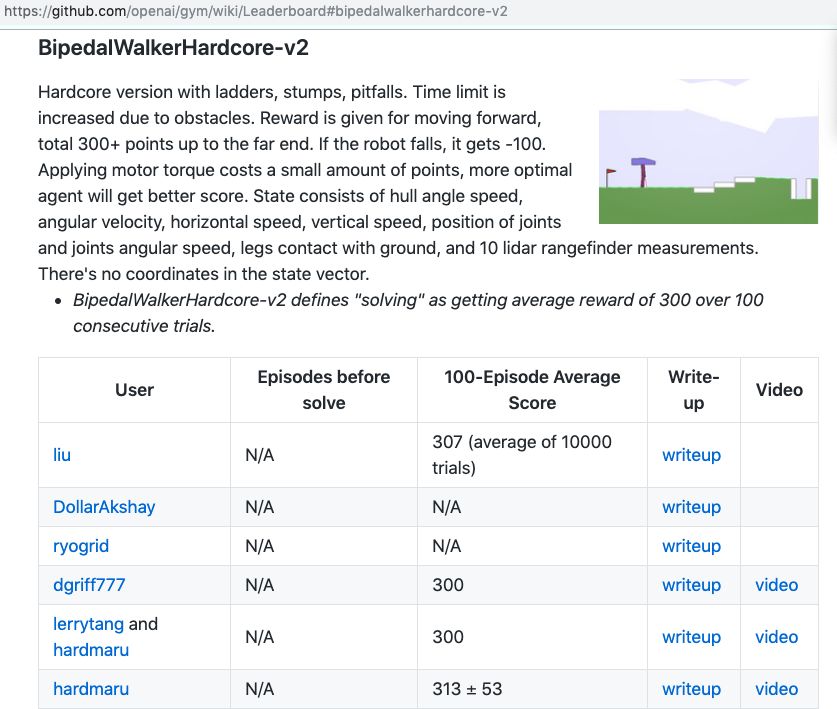Screen dimensions: 837x709
Task: Open hardmaru link beside lerrytang
Action: [91, 650]
